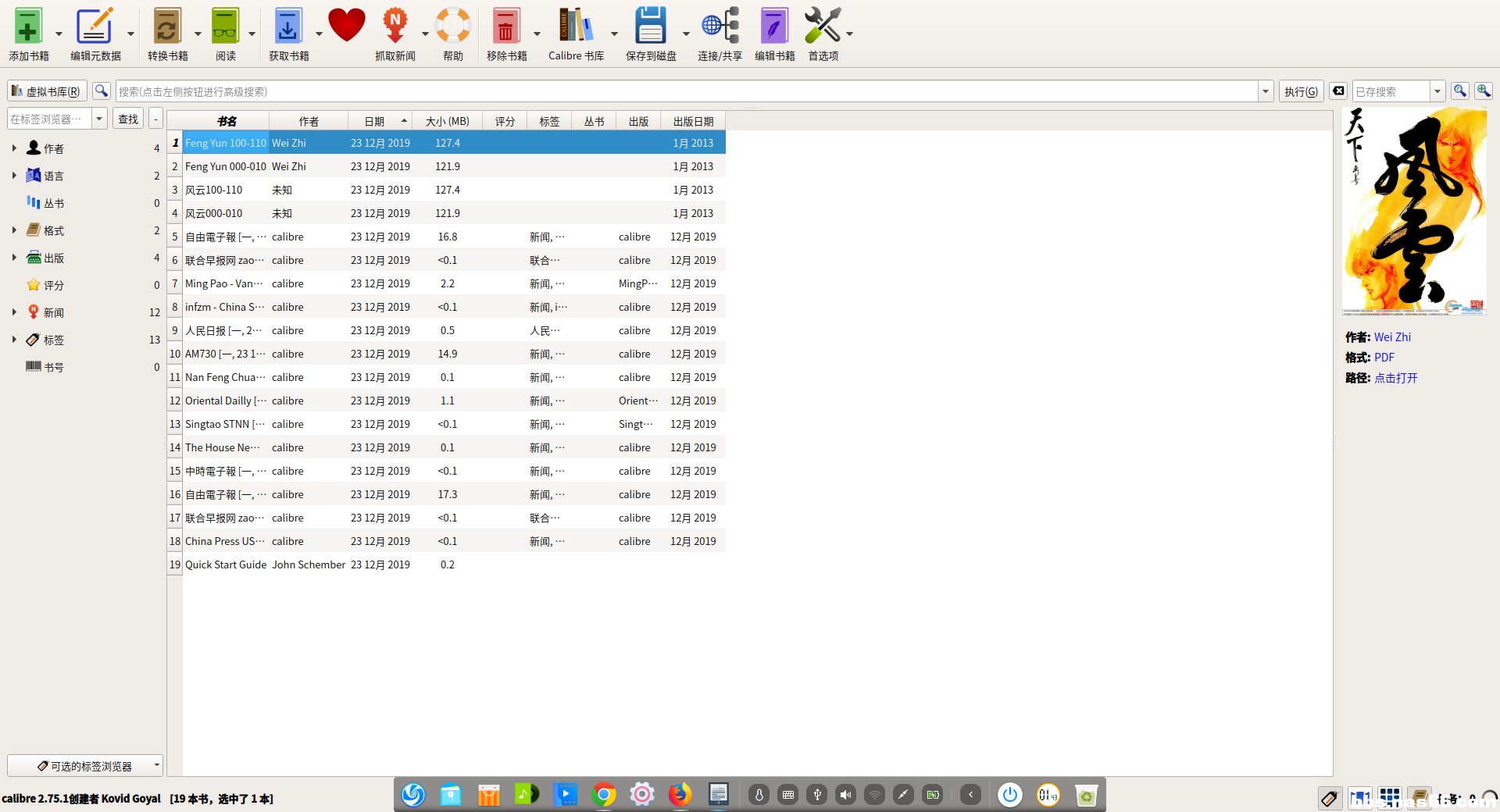Click the add saved search icon
Image resolution: width=1500 pixels, height=812 pixels.
[x=1484, y=91]
